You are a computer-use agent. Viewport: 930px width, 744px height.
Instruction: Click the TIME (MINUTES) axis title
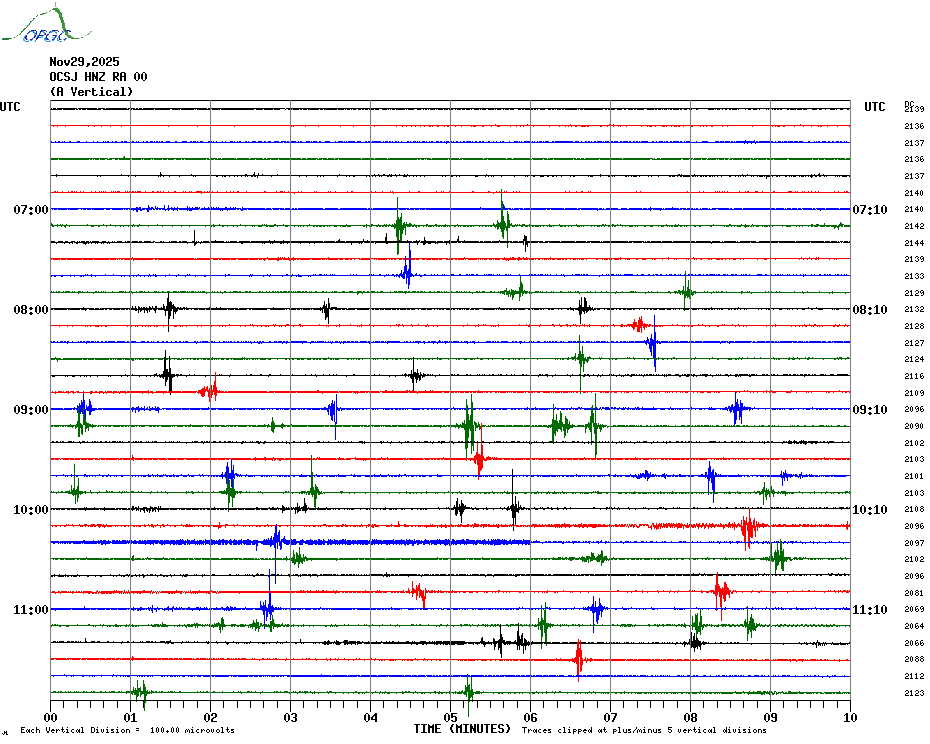[x=462, y=729]
